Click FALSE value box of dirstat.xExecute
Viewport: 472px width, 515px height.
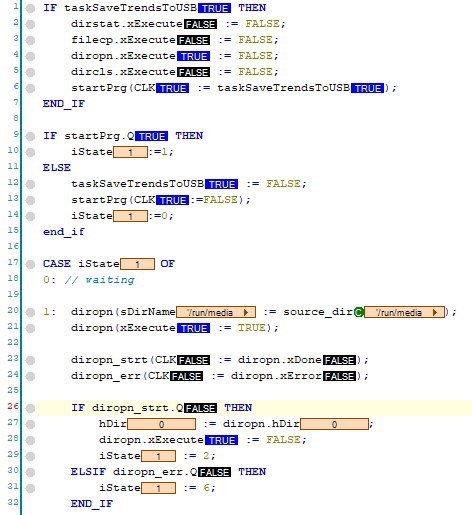[x=201, y=24]
